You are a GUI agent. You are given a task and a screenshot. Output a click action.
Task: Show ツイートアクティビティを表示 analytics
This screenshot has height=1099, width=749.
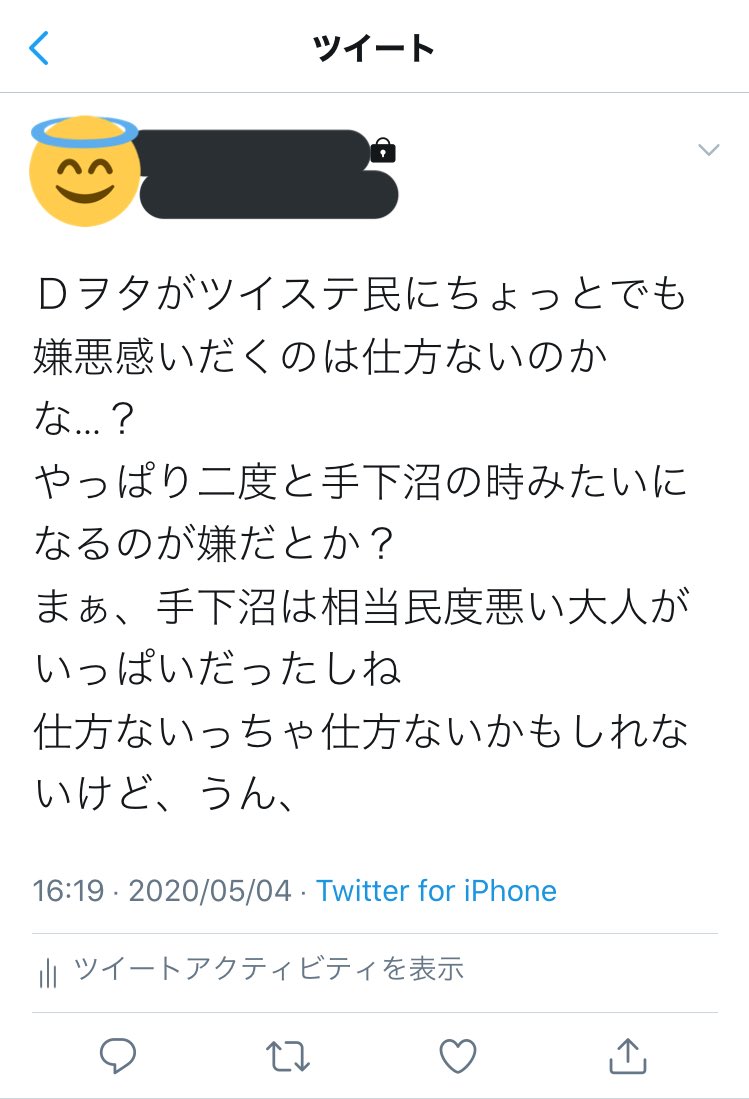point(268,969)
